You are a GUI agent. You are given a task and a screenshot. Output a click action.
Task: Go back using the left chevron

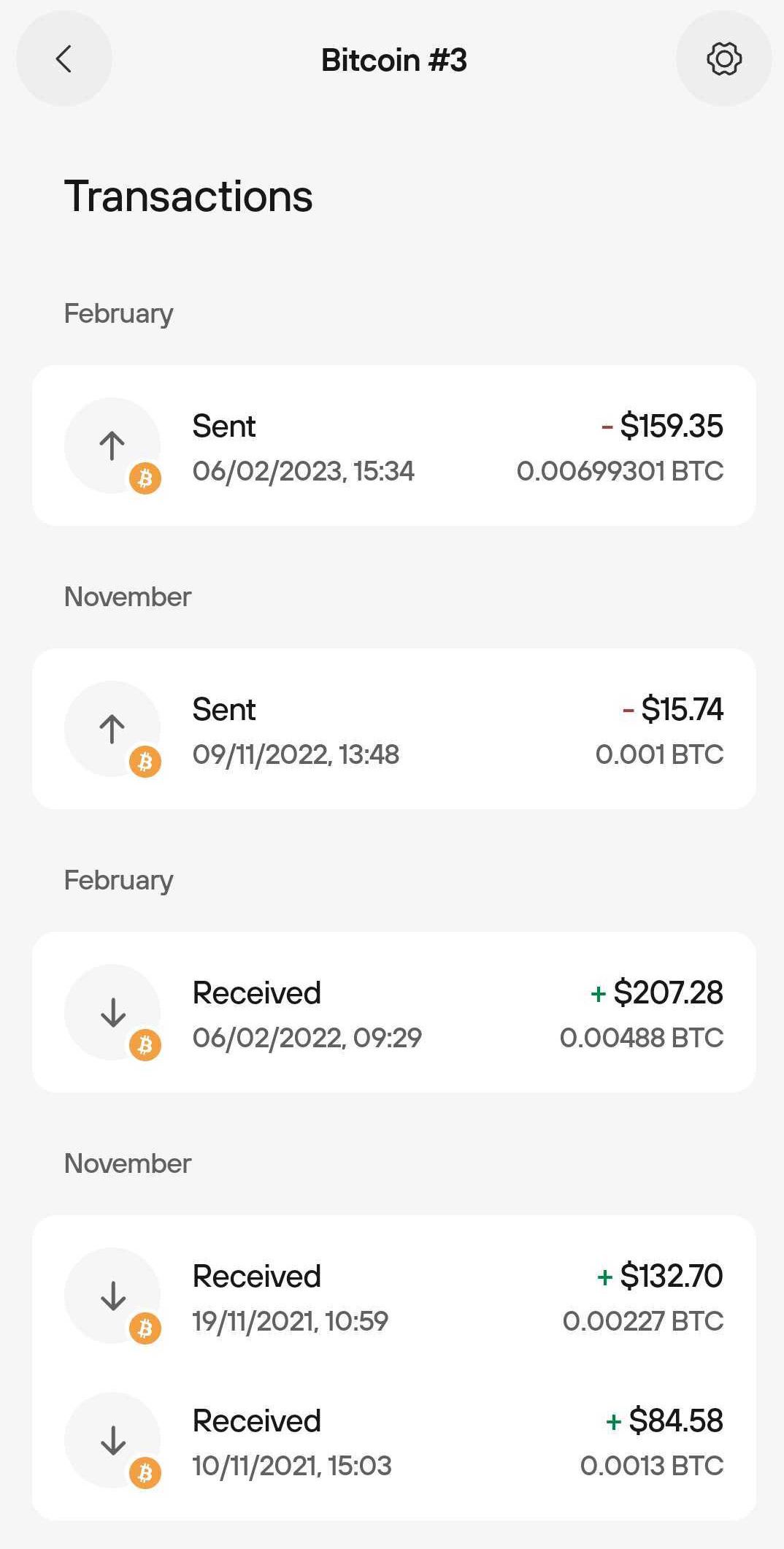(x=64, y=58)
